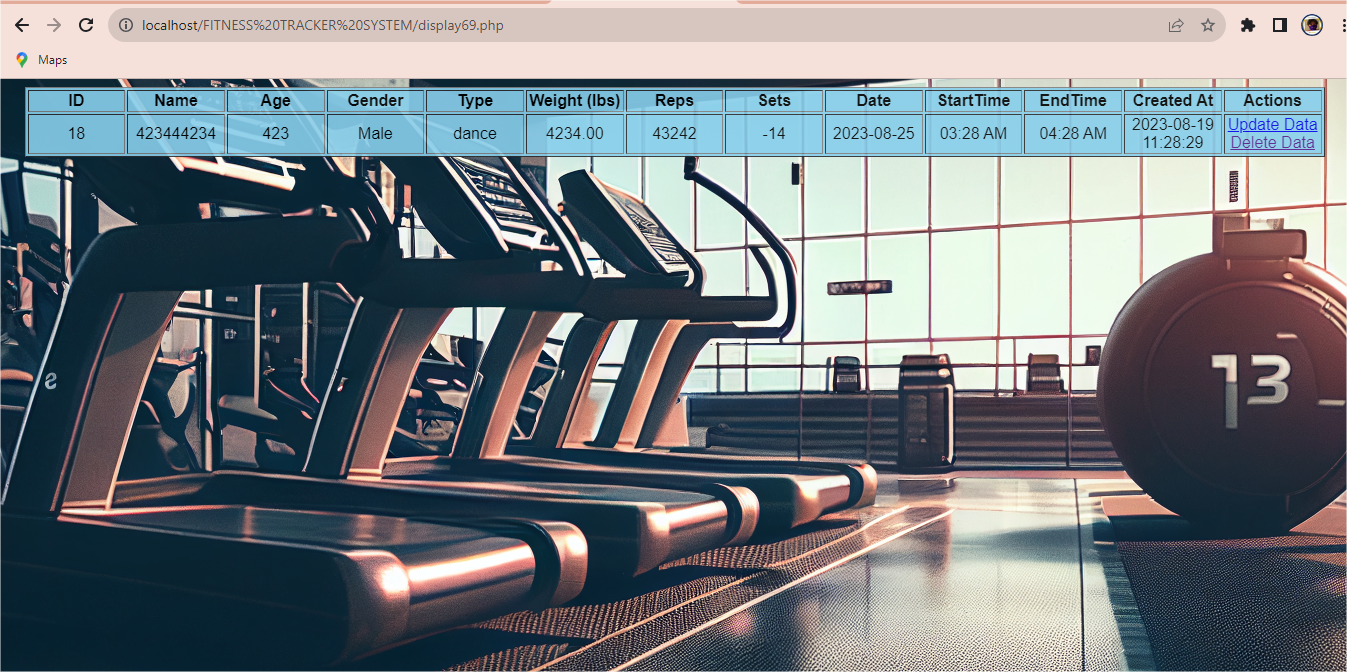Click the reps cell 43242
1347x672 pixels.
pos(674,134)
